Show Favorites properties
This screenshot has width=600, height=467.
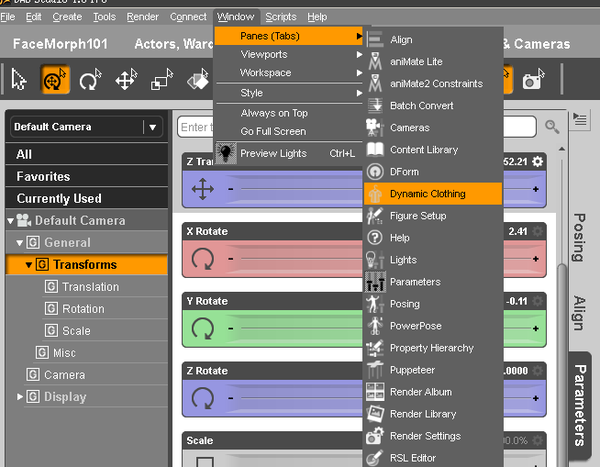tap(87, 176)
